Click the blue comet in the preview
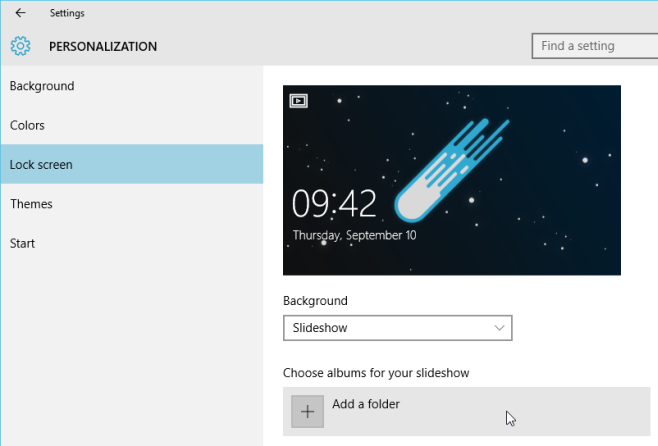 (440, 170)
